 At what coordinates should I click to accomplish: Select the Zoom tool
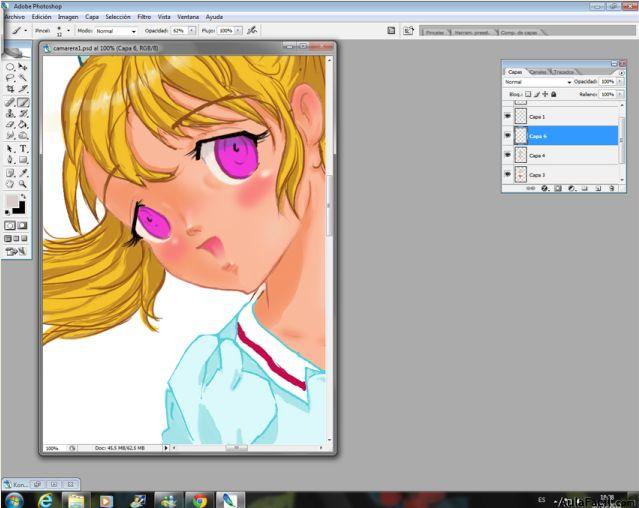click(23, 184)
